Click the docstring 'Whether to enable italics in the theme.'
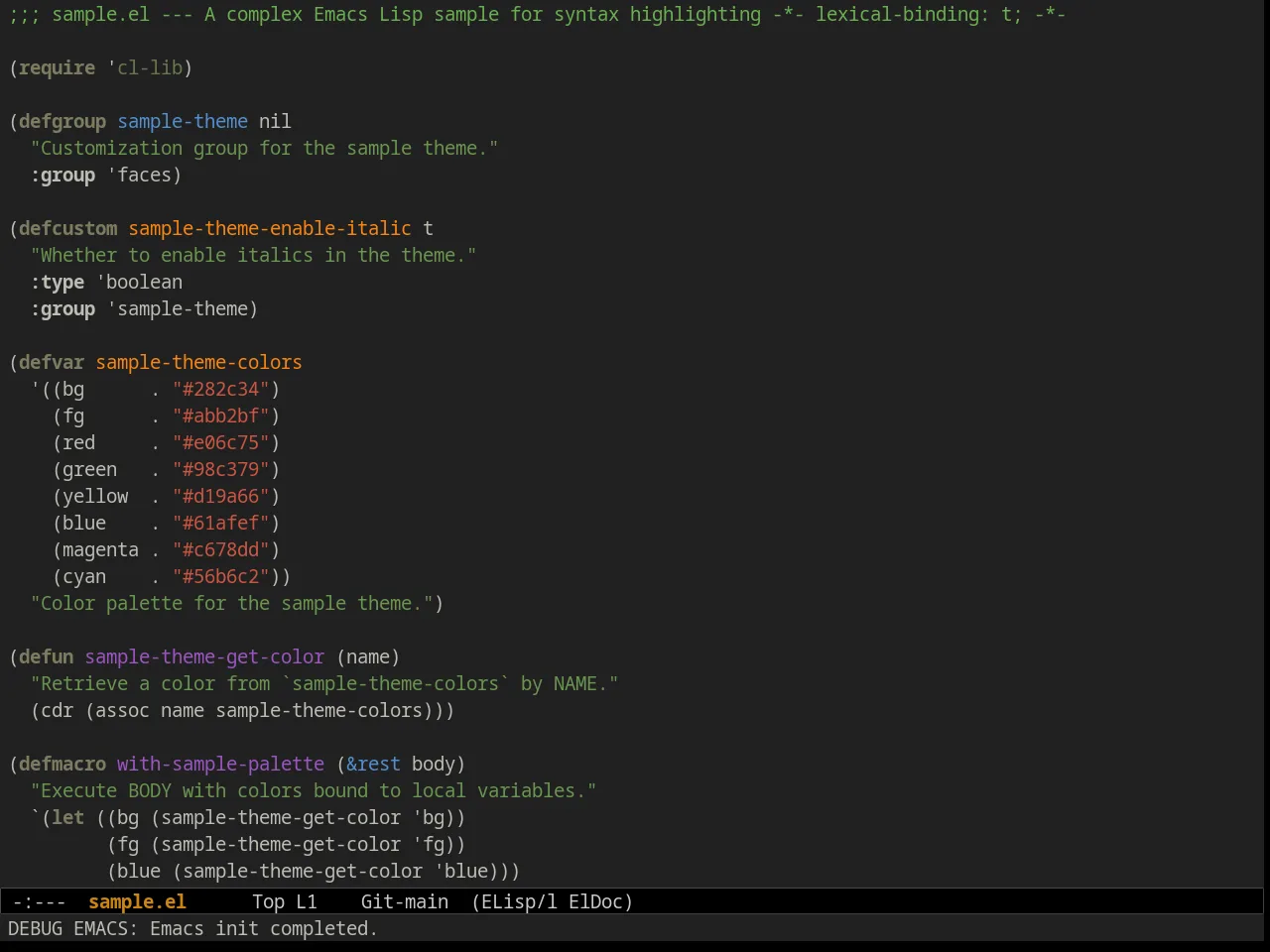The height and width of the screenshot is (952, 1270). pos(253,255)
